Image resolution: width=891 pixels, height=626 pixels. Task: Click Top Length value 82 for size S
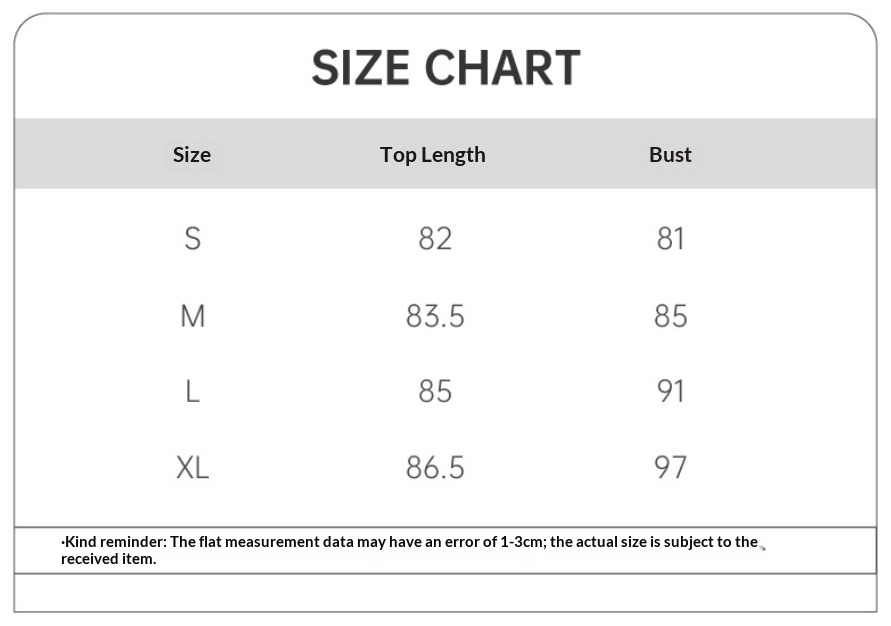[x=435, y=238]
